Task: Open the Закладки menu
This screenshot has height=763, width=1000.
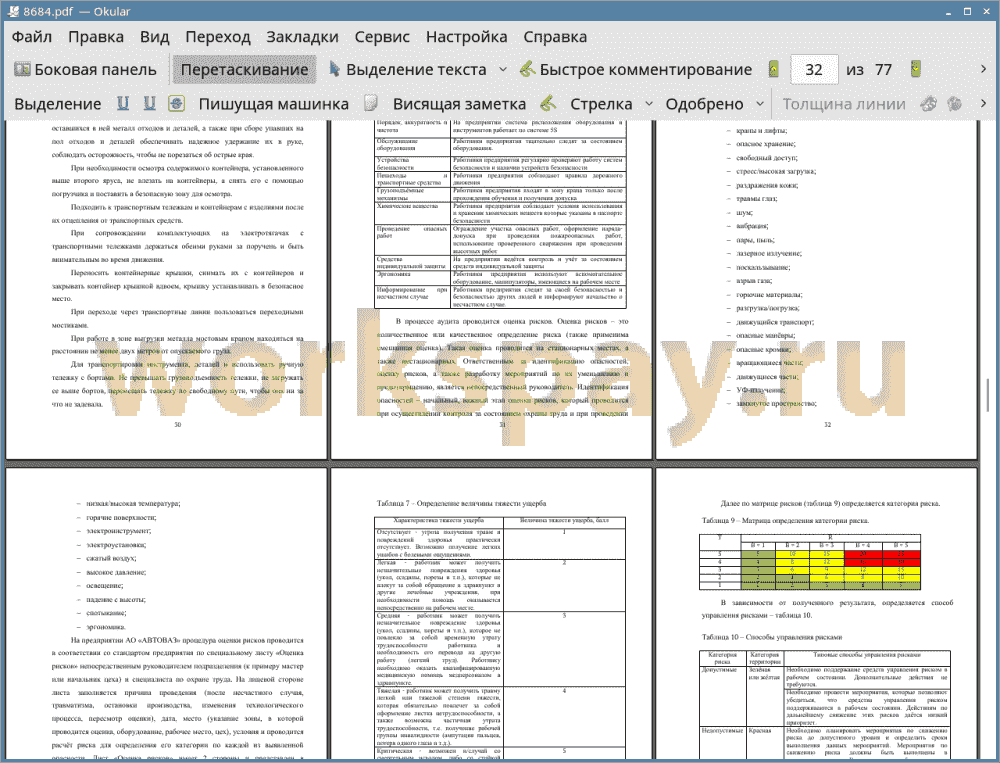Action: coord(302,37)
